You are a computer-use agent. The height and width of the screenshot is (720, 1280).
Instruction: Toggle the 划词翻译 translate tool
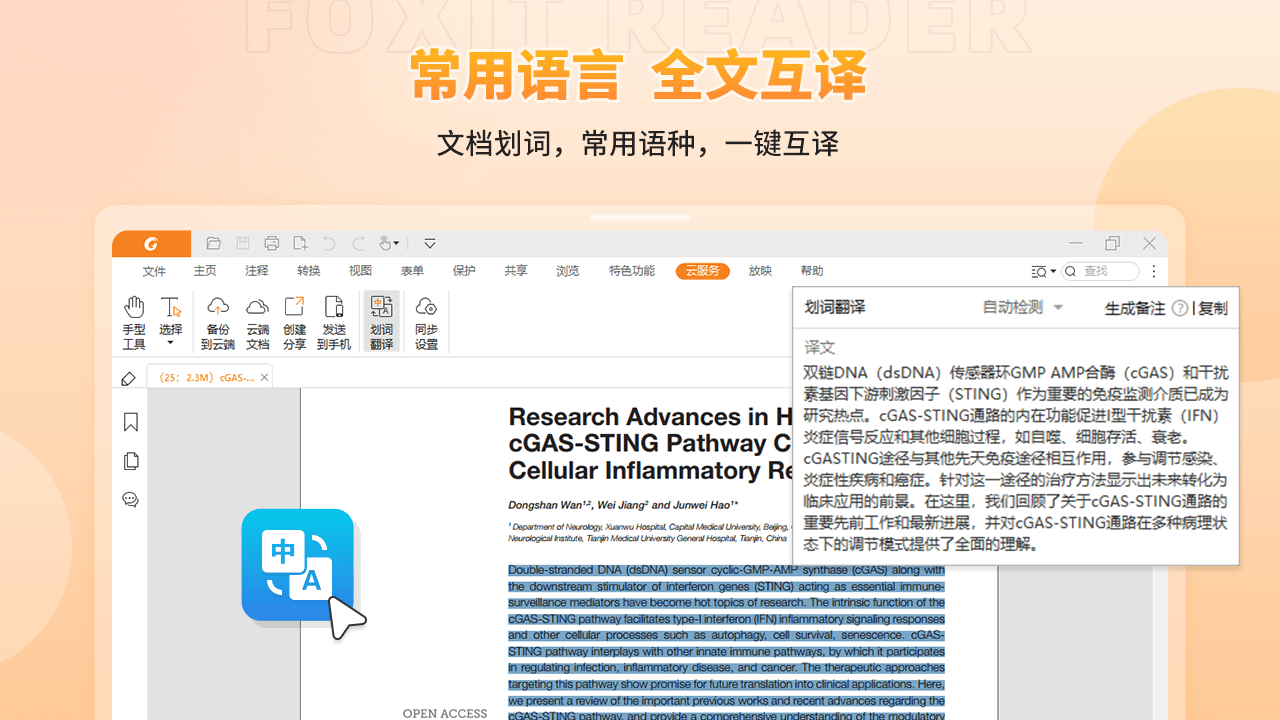[381, 321]
